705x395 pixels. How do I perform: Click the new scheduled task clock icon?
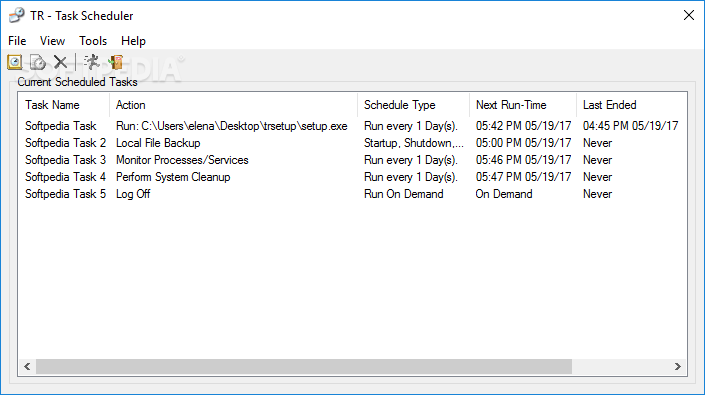click(15, 62)
